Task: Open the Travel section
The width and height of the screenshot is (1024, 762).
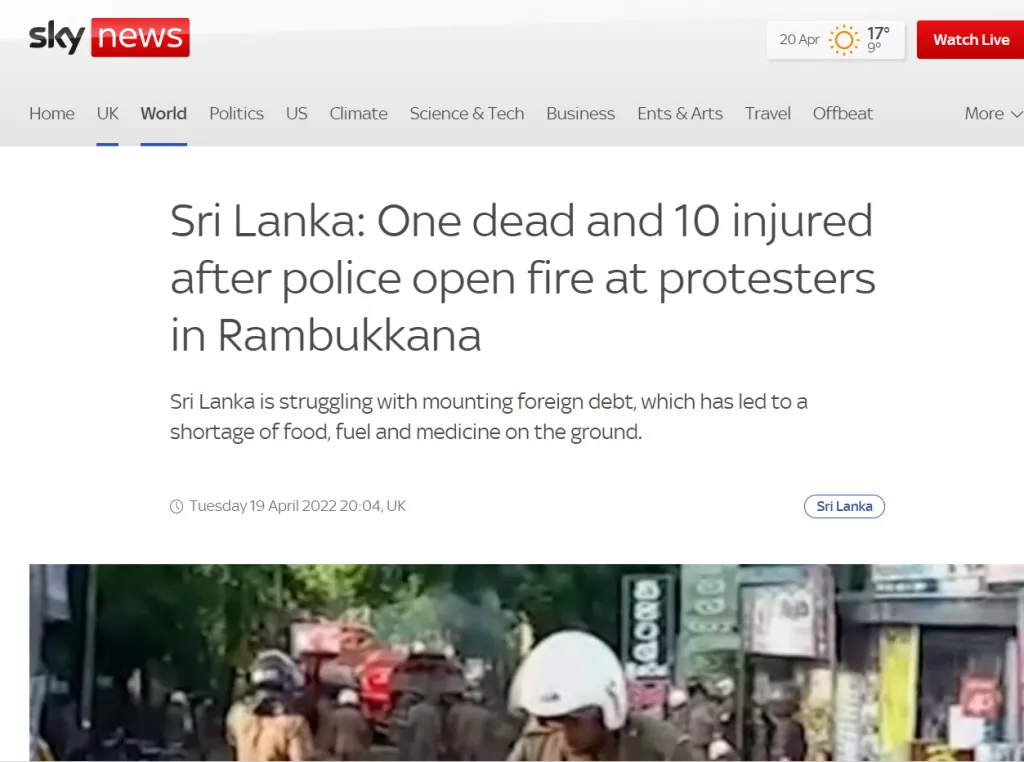Action: 767,114
